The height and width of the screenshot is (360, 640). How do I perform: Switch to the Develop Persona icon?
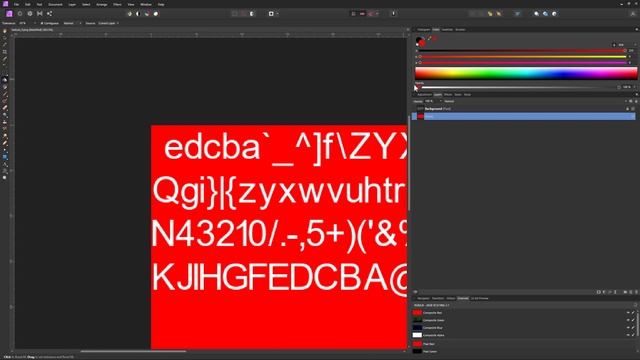pos(30,13)
